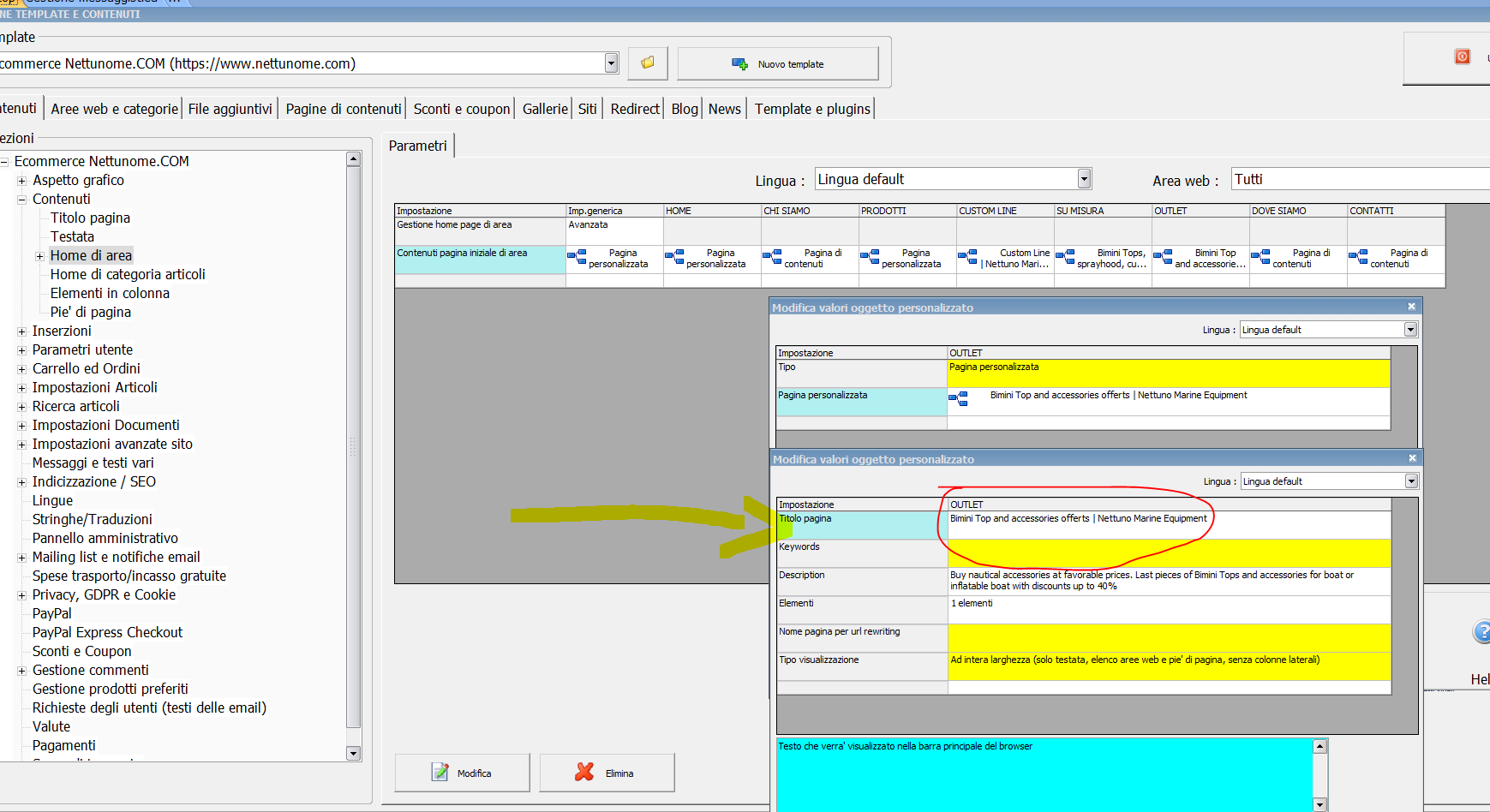Click the yellow Keywords value cell

click(x=1170, y=553)
